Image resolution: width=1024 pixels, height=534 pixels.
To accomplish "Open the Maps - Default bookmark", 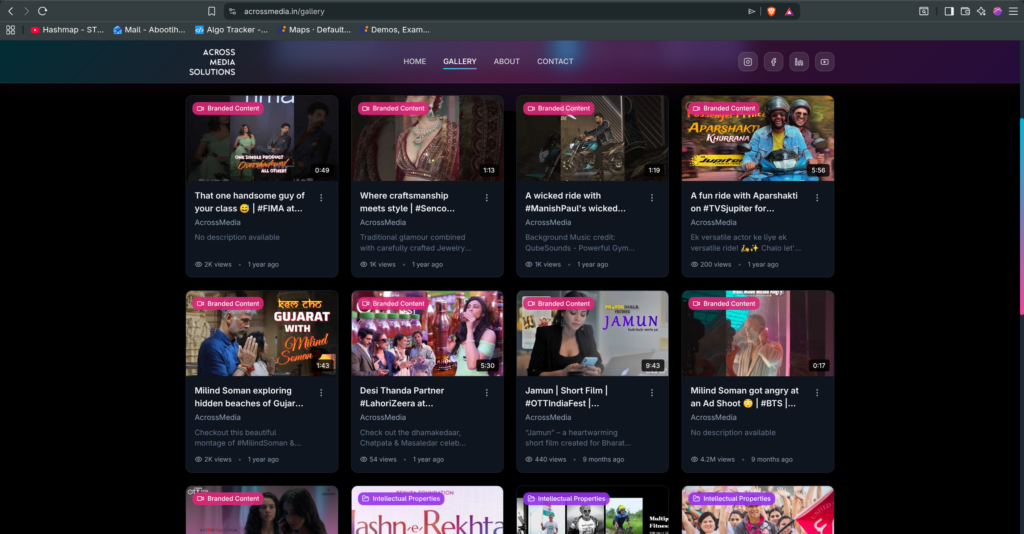I will pyautogui.click(x=315, y=29).
